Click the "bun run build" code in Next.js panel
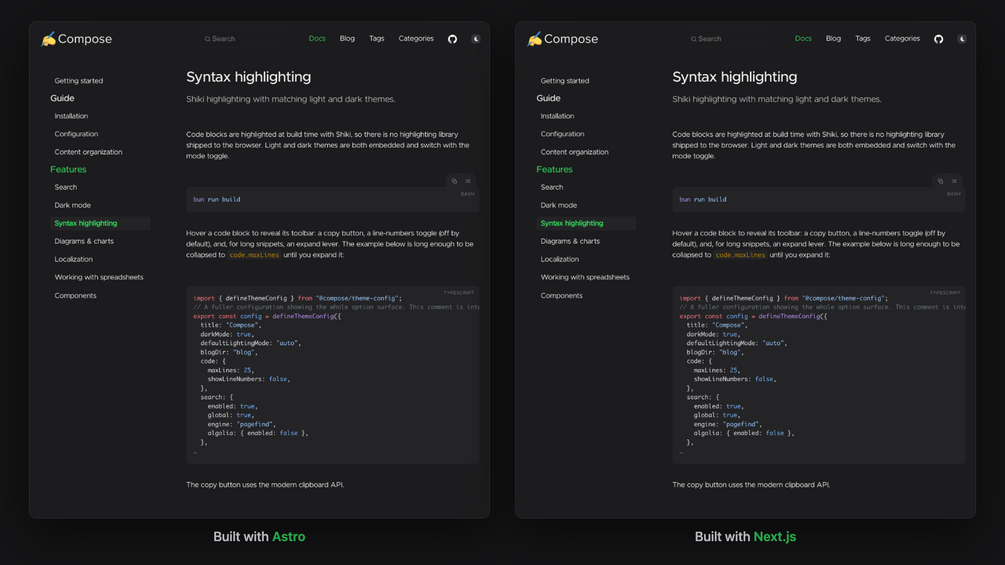 pos(703,199)
